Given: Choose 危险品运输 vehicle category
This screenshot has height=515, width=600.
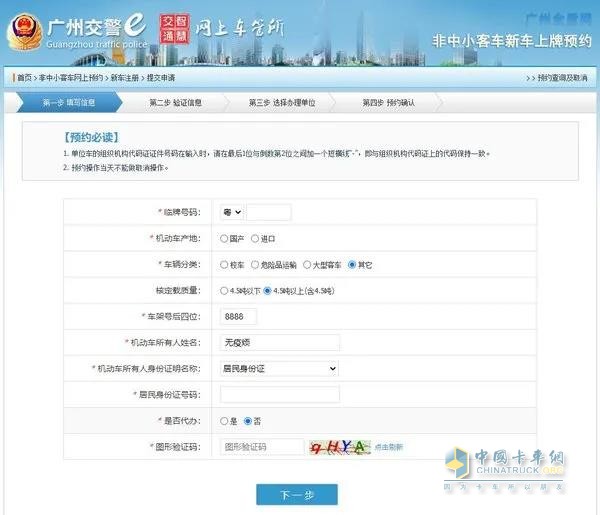Looking at the screenshot, I should pos(257,265).
